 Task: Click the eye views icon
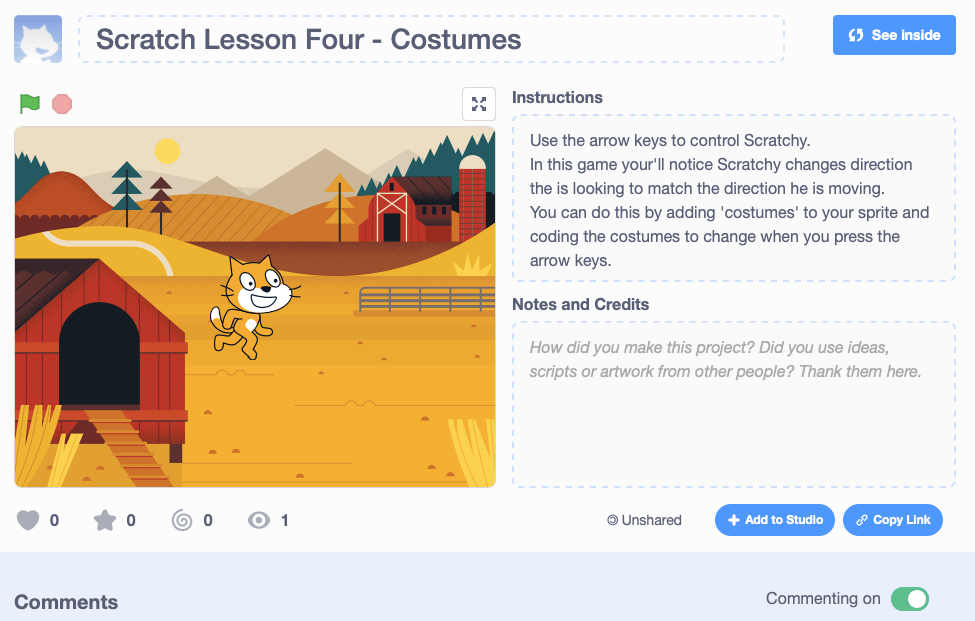pyautogui.click(x=259, y=520)
